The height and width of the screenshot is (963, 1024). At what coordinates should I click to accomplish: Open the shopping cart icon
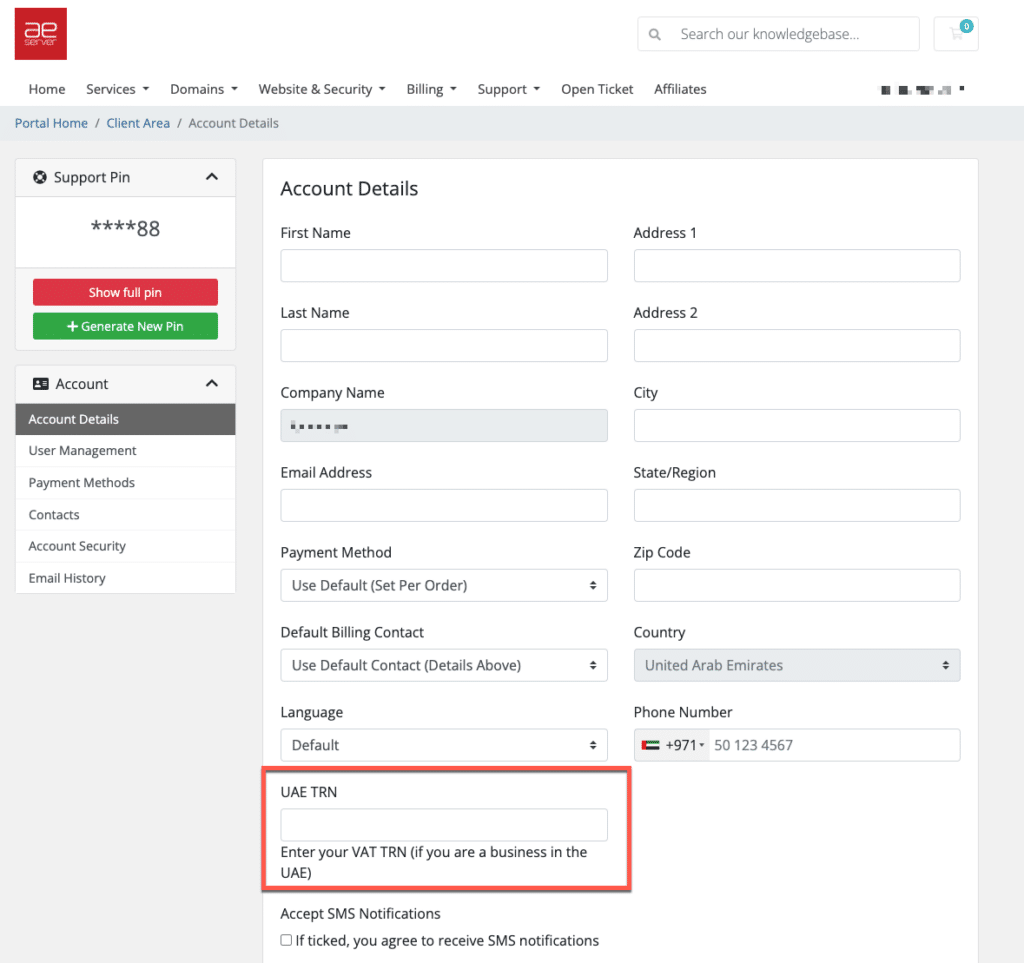click(956, 34)
